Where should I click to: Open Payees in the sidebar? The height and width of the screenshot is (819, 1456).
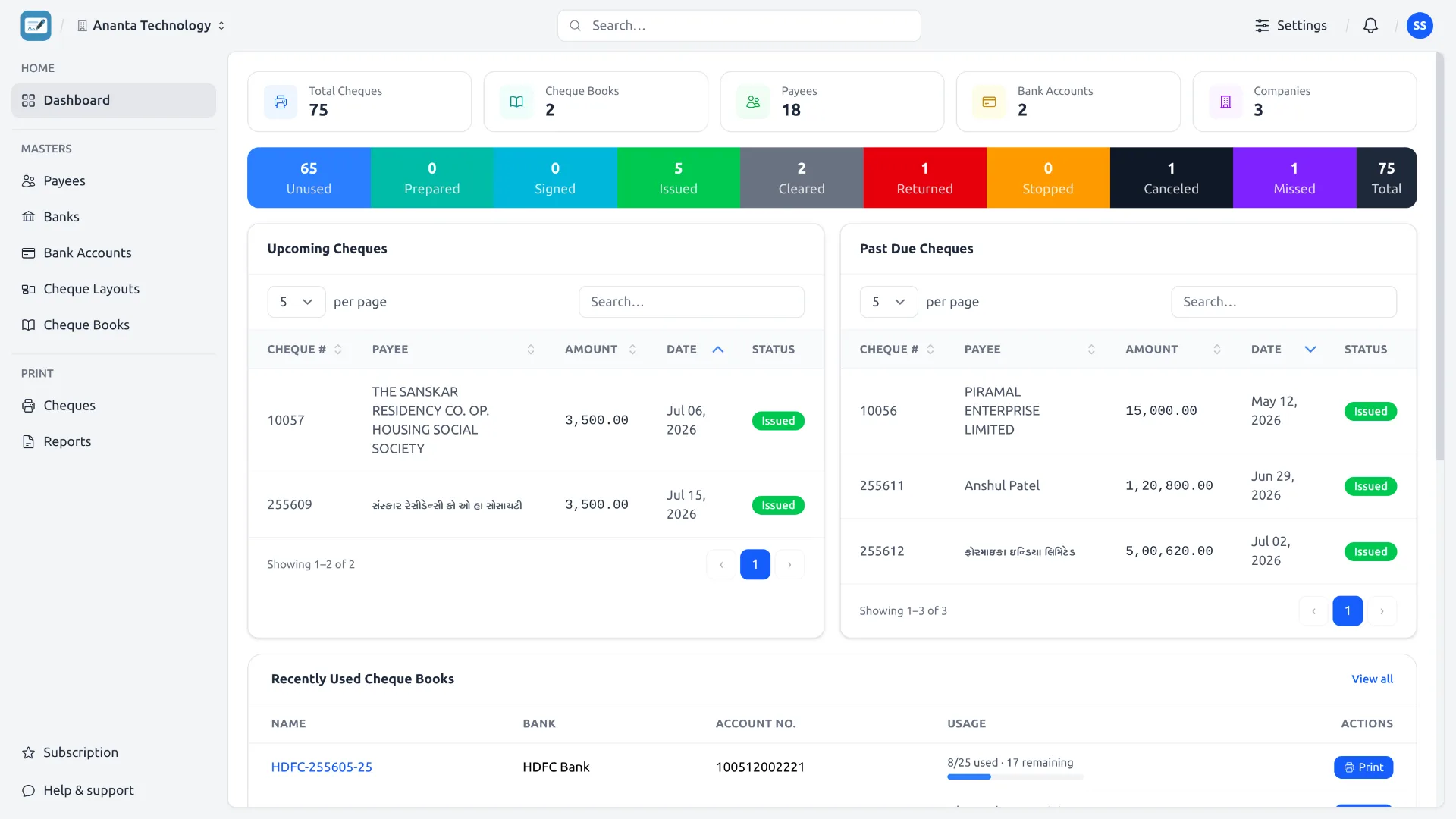114,181
